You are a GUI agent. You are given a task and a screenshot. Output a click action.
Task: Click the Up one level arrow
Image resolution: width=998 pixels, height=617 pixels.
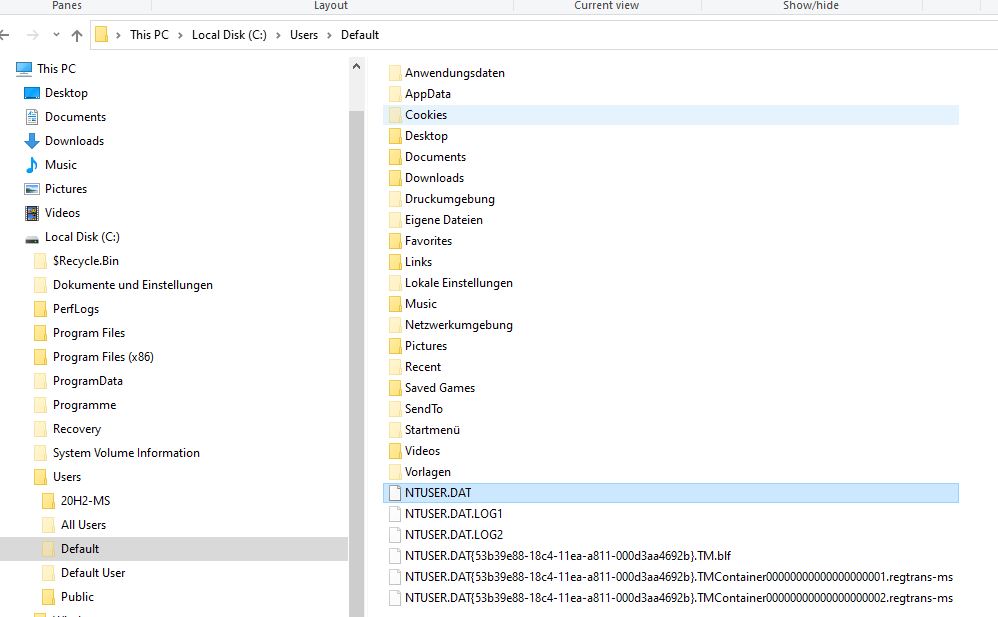click(x=77, y=35)
